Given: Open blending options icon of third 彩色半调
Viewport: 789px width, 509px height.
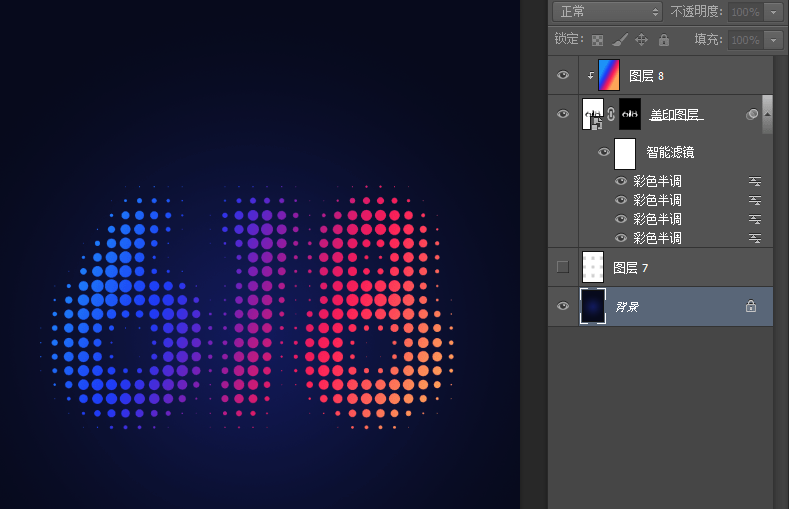Looking at the screenshot, I should coord(755,219).
